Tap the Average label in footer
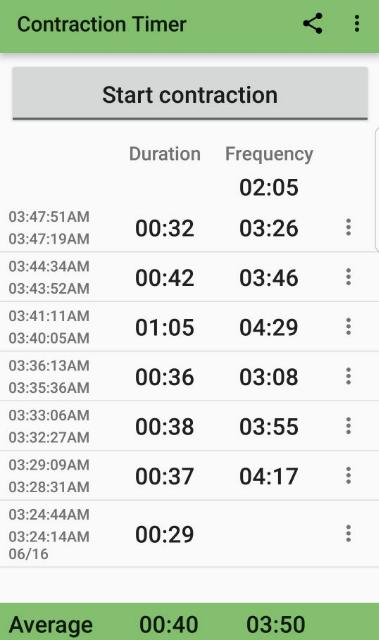The width and height of the screenshot is (379, 640). (x=51, y=624)
